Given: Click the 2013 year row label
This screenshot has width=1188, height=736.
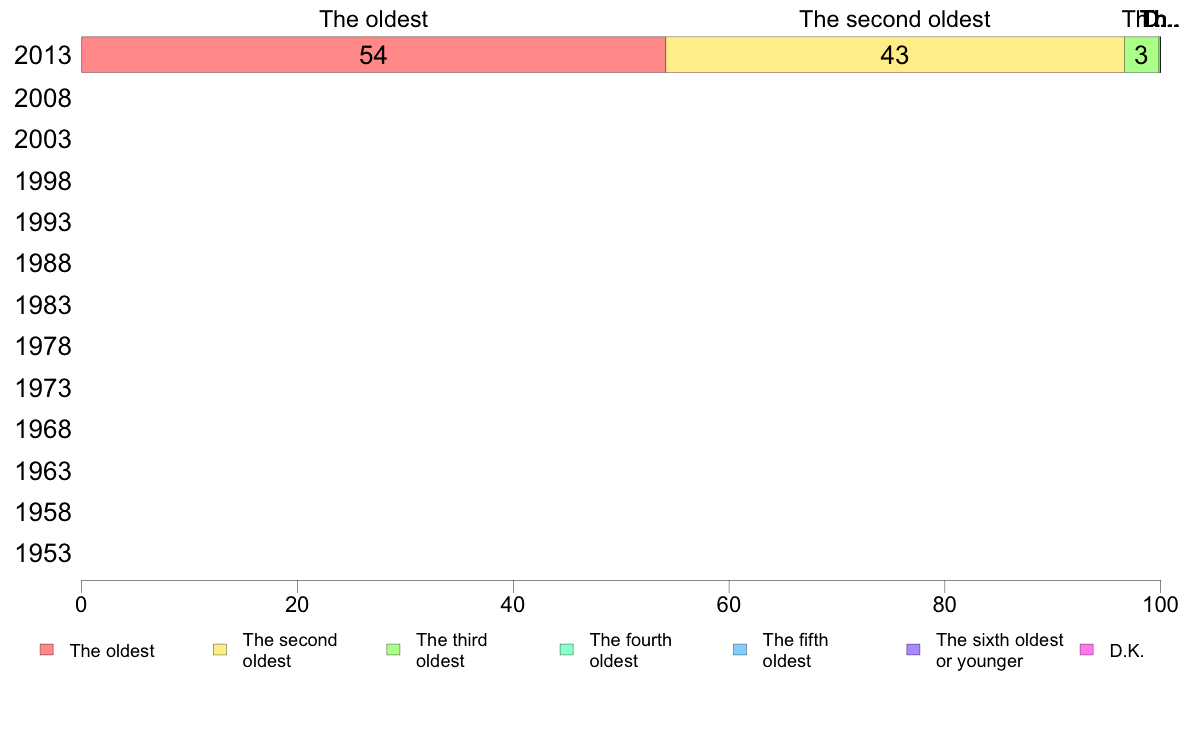Looking at the screenshot, I should click(x=42, y=55).
